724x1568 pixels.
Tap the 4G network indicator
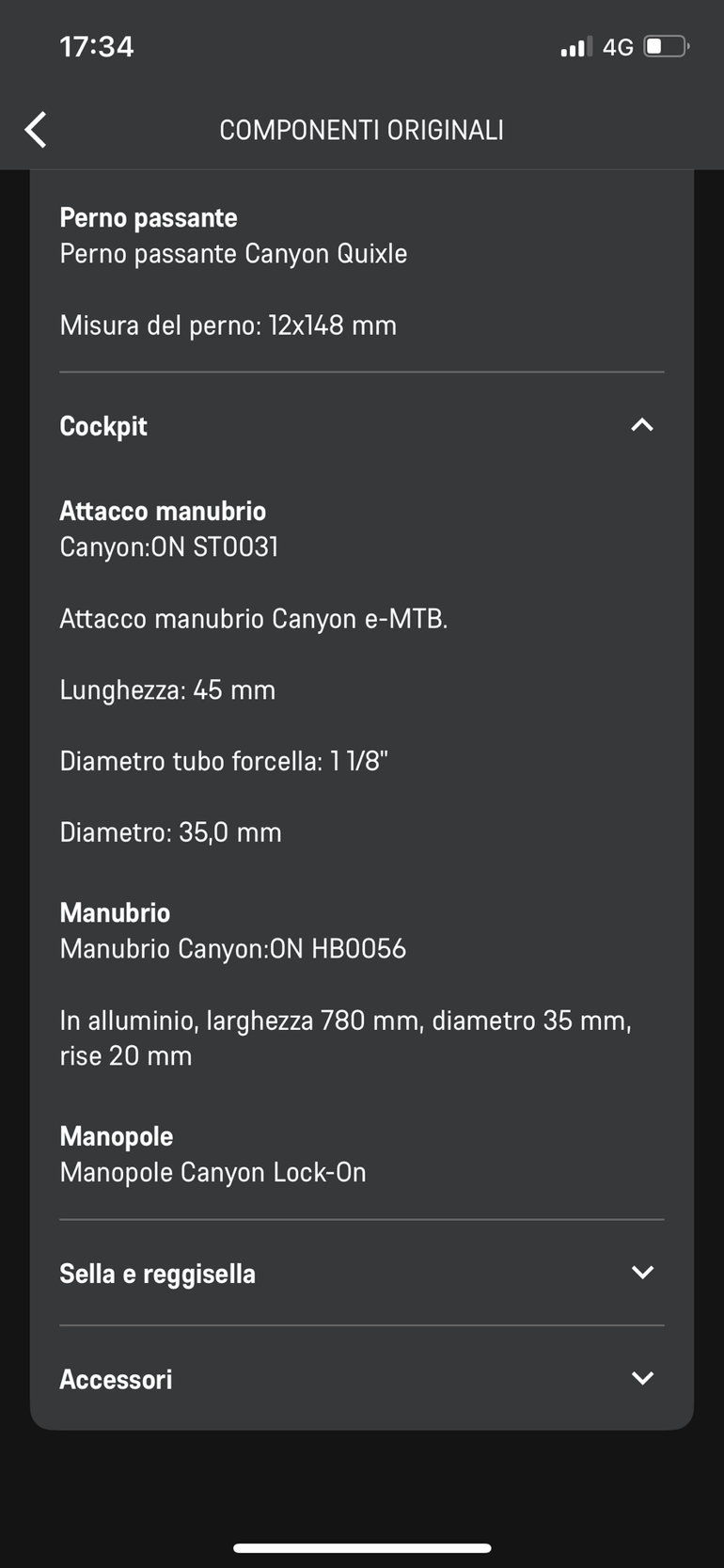tap(618, 47)
